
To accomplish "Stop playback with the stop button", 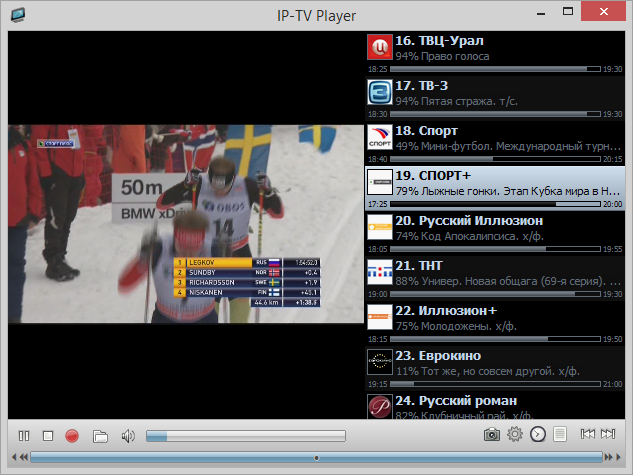I will click(48, 436).
